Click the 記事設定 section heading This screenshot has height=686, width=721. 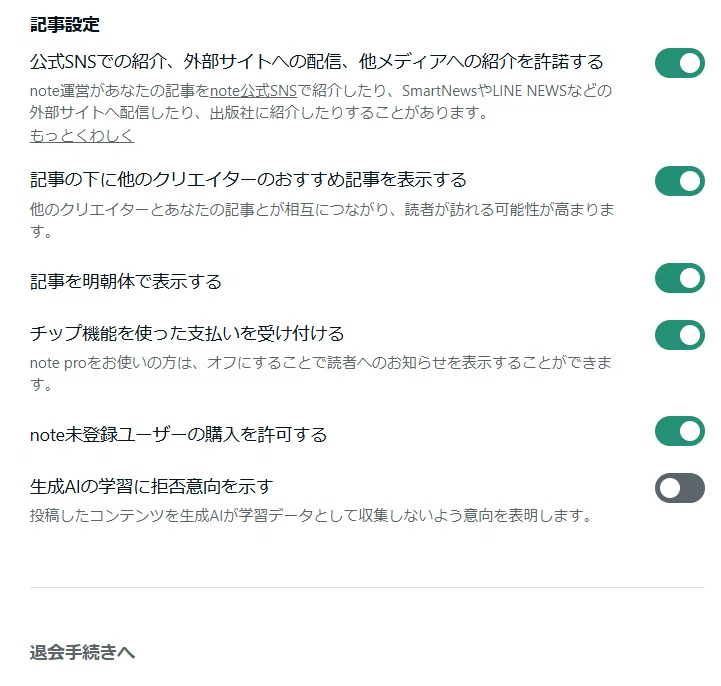tap(65, 24)
